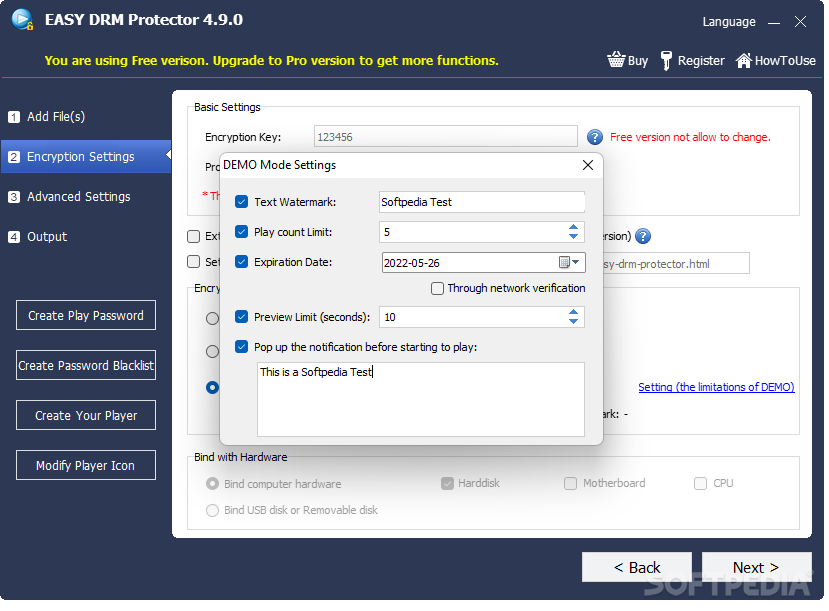Open Setting (the limitations of DEMO) link
This screenshot has width=829, height=611.
[x=716, y=387]
